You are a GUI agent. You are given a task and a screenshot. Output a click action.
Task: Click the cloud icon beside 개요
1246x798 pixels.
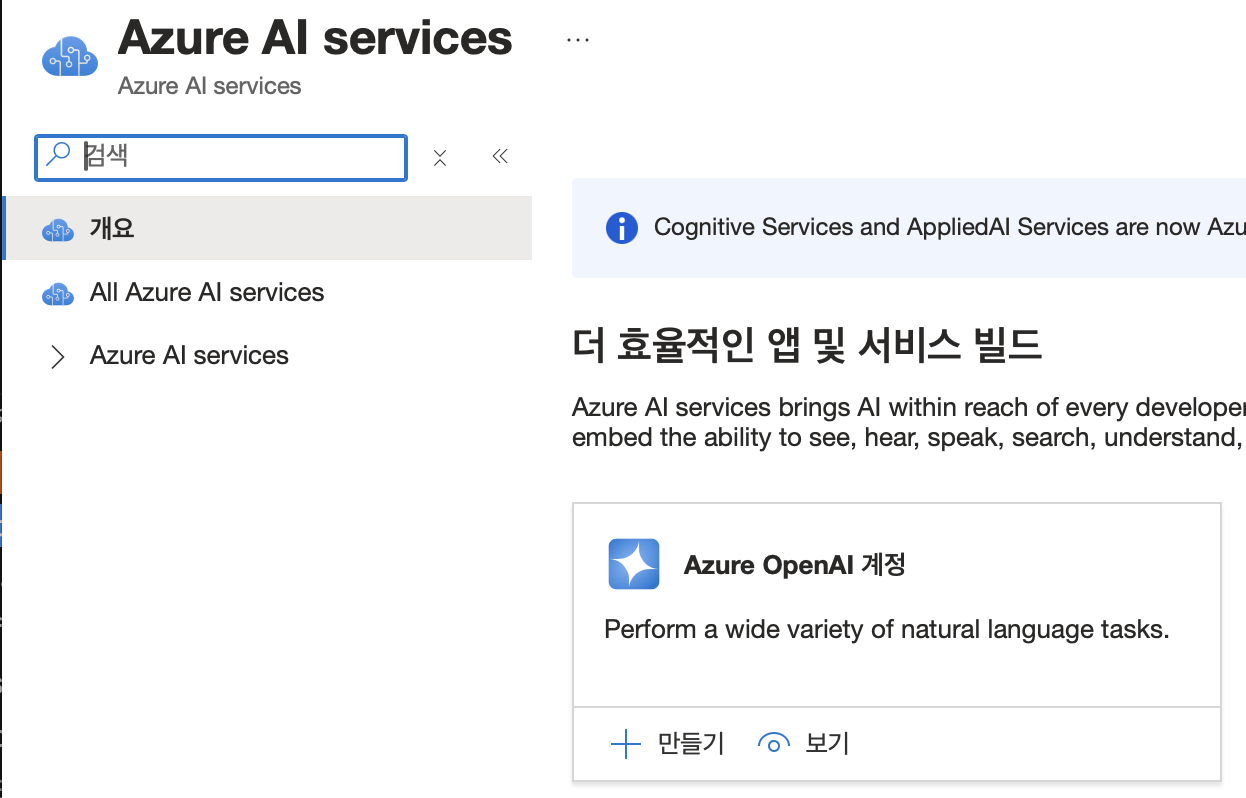pyautogui.click(x=58, y=229)
